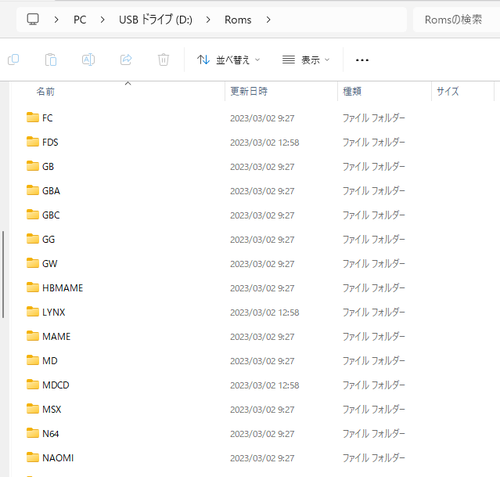Open the three-dot more options menu

pos(362,60)
